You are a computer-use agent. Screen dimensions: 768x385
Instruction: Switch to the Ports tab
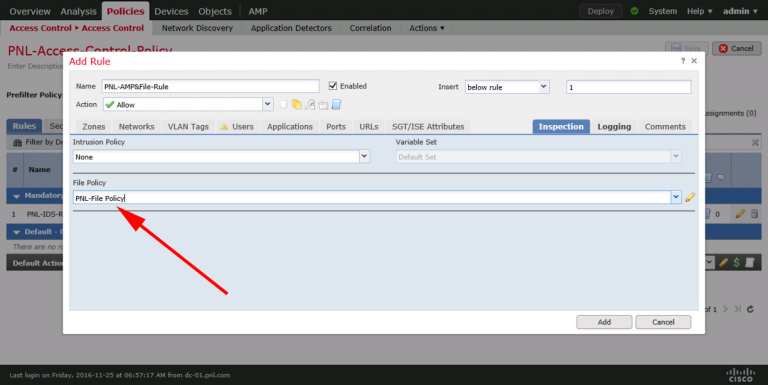tap(336, 126)
